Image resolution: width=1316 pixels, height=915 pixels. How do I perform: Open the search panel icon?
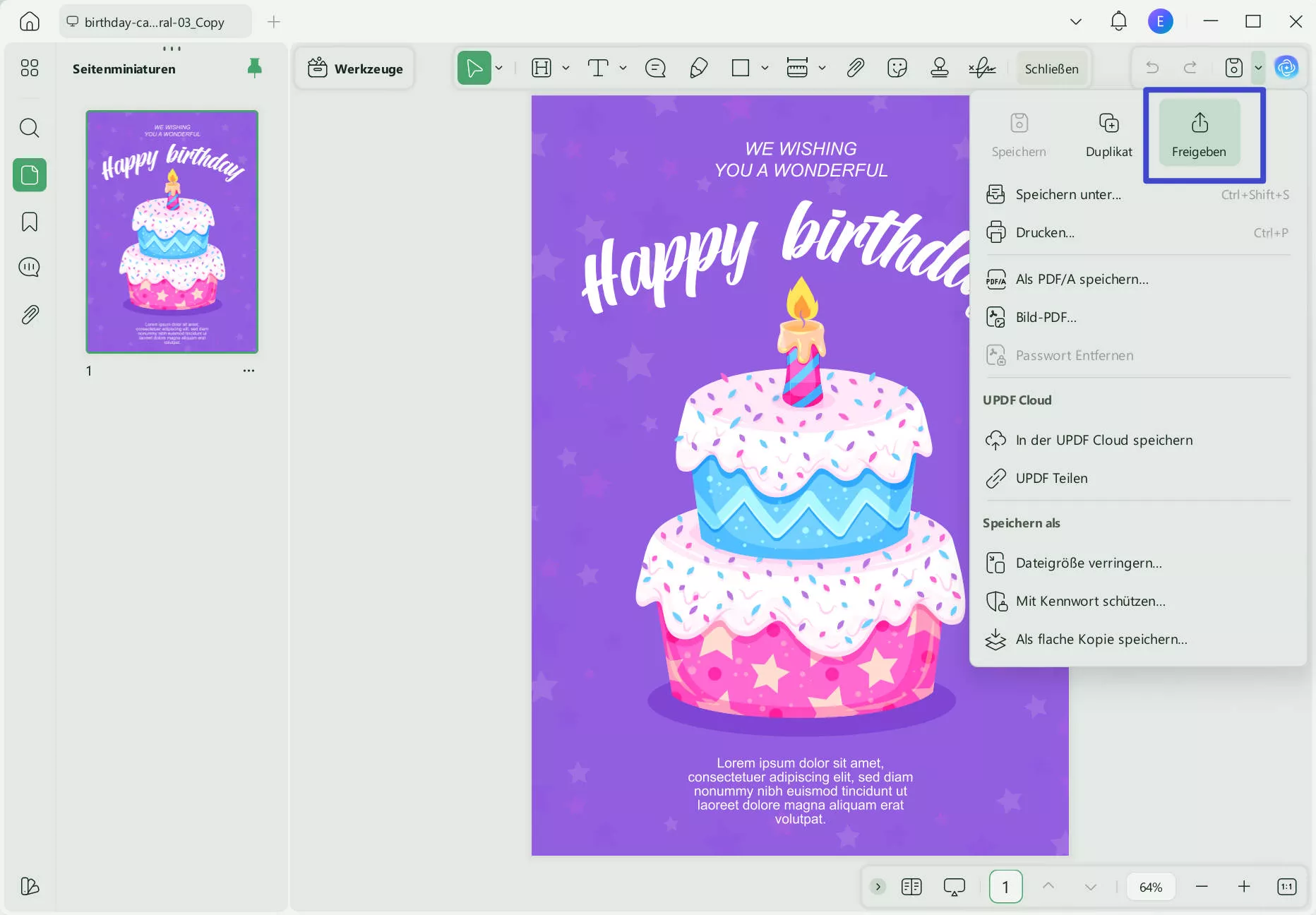click(x=30, y=128)
